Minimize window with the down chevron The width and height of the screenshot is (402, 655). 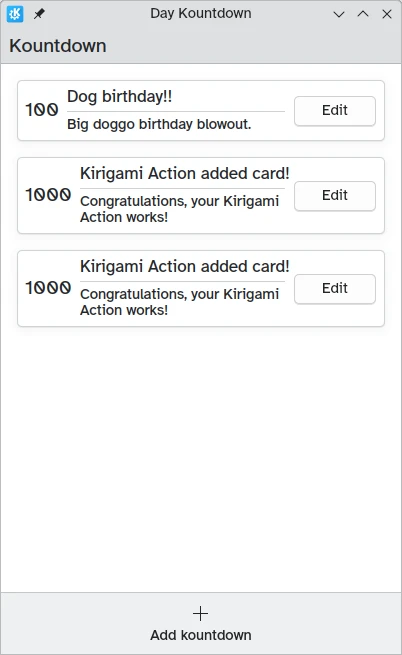coord(339,14)
